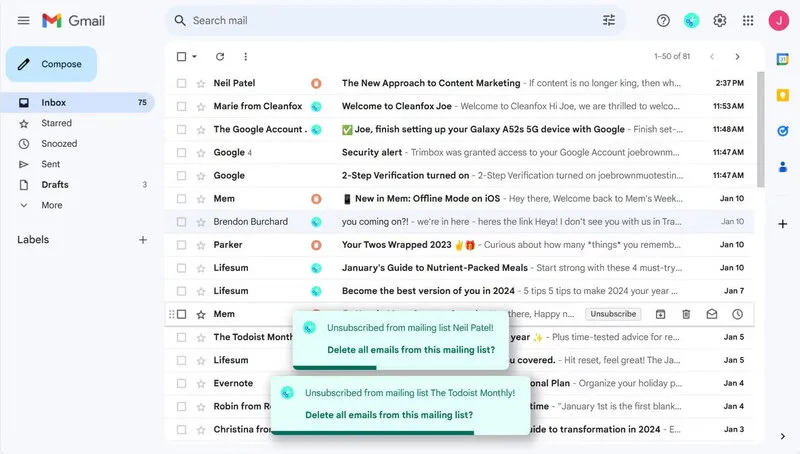
Task: Open the Inbox folder
Action: [x=78, y=103]
